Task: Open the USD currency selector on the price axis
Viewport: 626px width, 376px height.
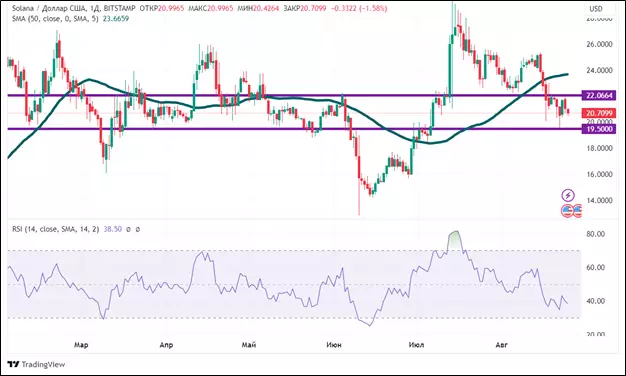Action: [x=596, y=8]
